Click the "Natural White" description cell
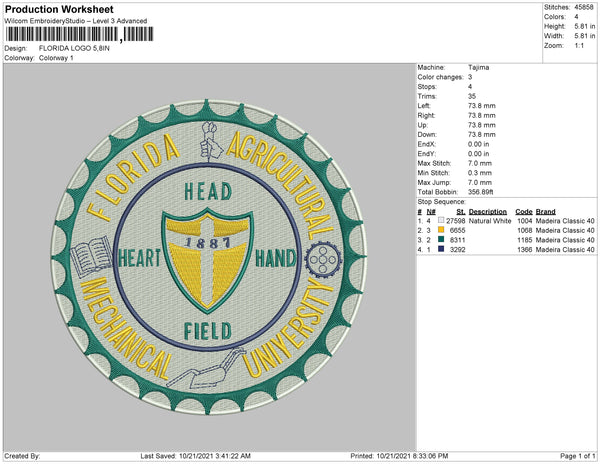 [490, 221]
